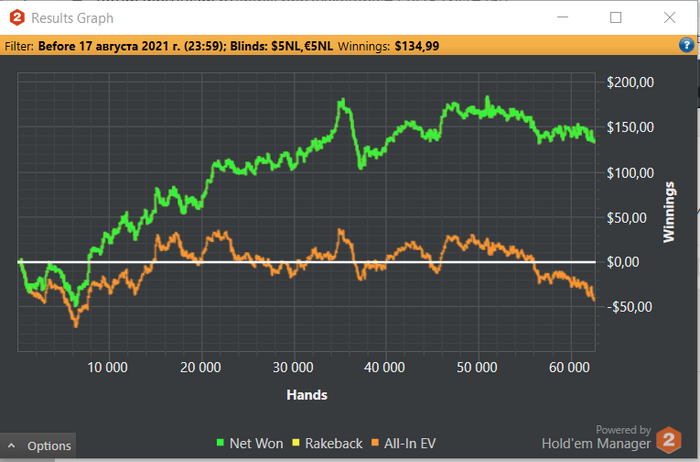The image size is (700, 462).
Task: Click the Rakeback legend label
Action: 333,443
